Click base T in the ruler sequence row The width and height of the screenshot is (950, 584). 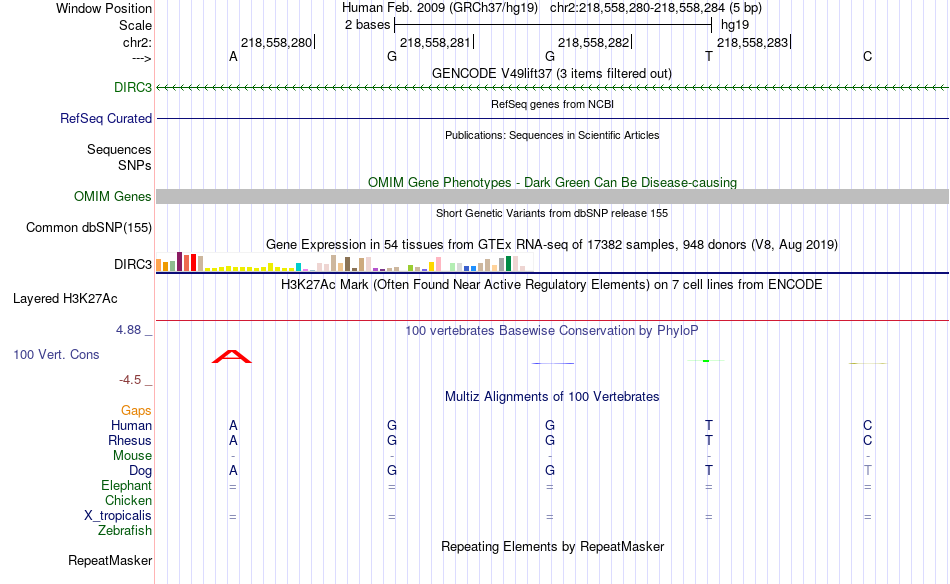pos(709,56)
